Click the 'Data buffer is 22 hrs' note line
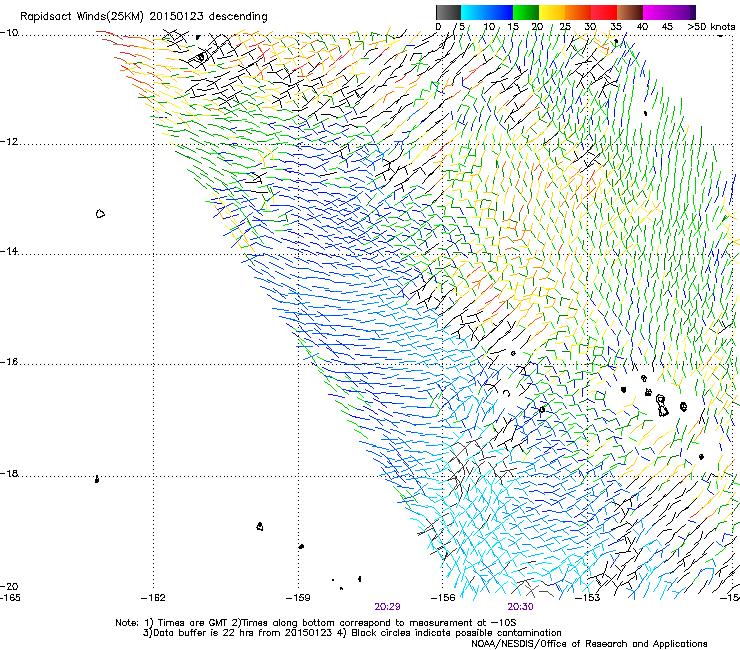This screenshot has width=740, height=650. (352, 633)
